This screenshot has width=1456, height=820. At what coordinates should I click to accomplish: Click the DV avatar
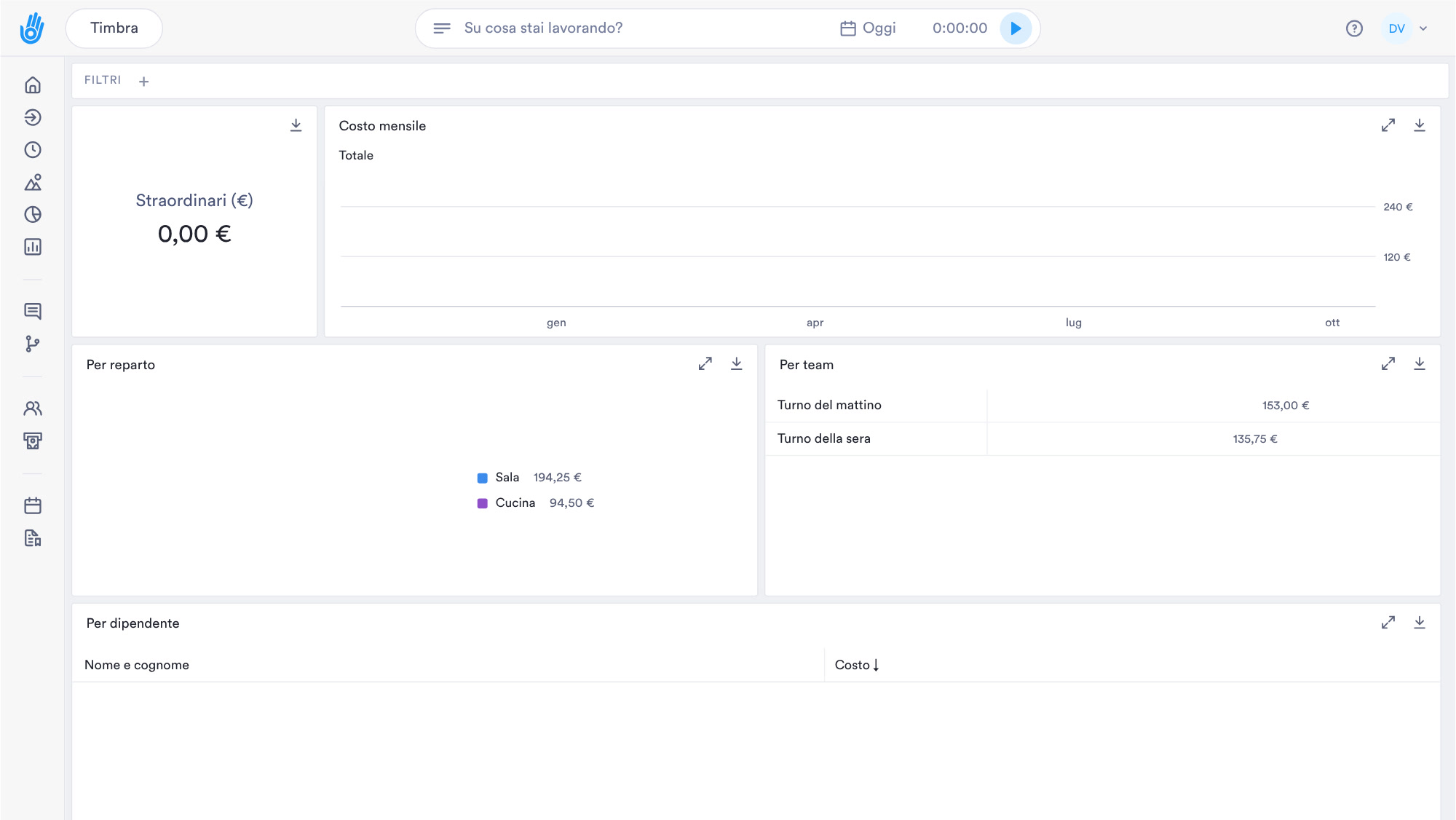[1396, 28]
